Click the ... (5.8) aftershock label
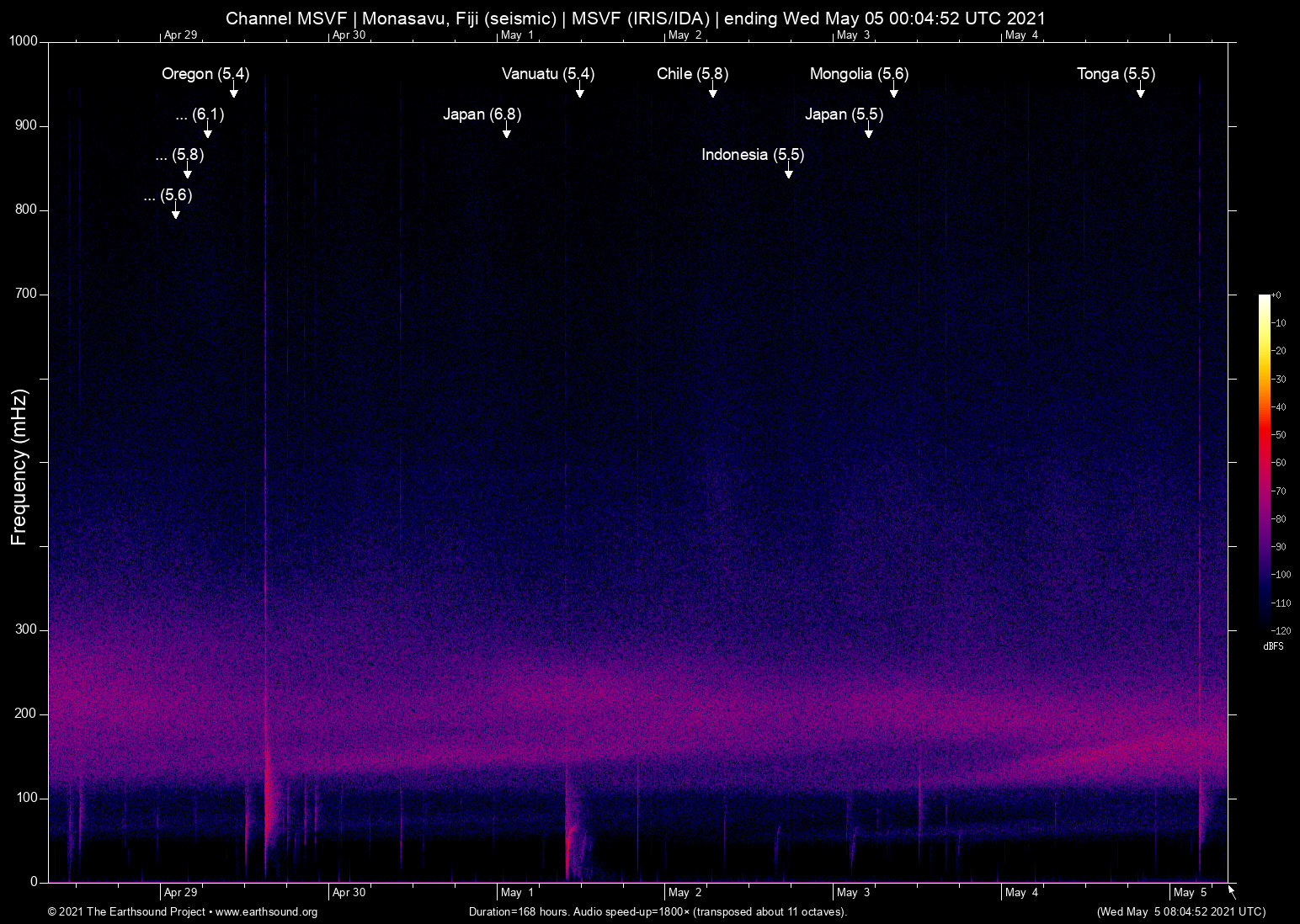This screenshot has width=1300, height=924. tap(180, 155)
